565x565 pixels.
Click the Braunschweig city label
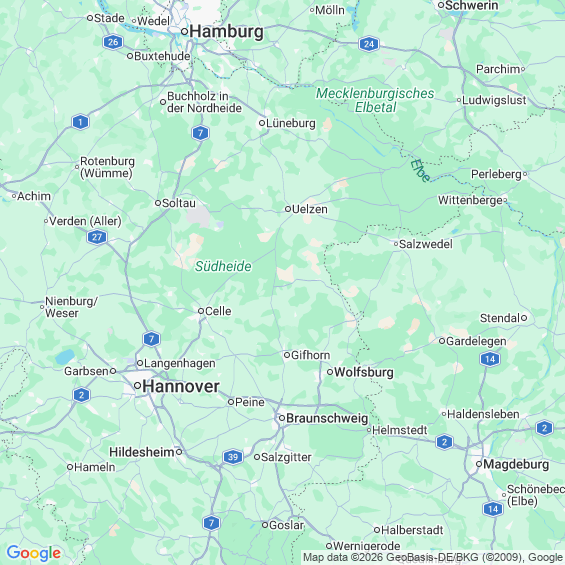click(327, 418)
